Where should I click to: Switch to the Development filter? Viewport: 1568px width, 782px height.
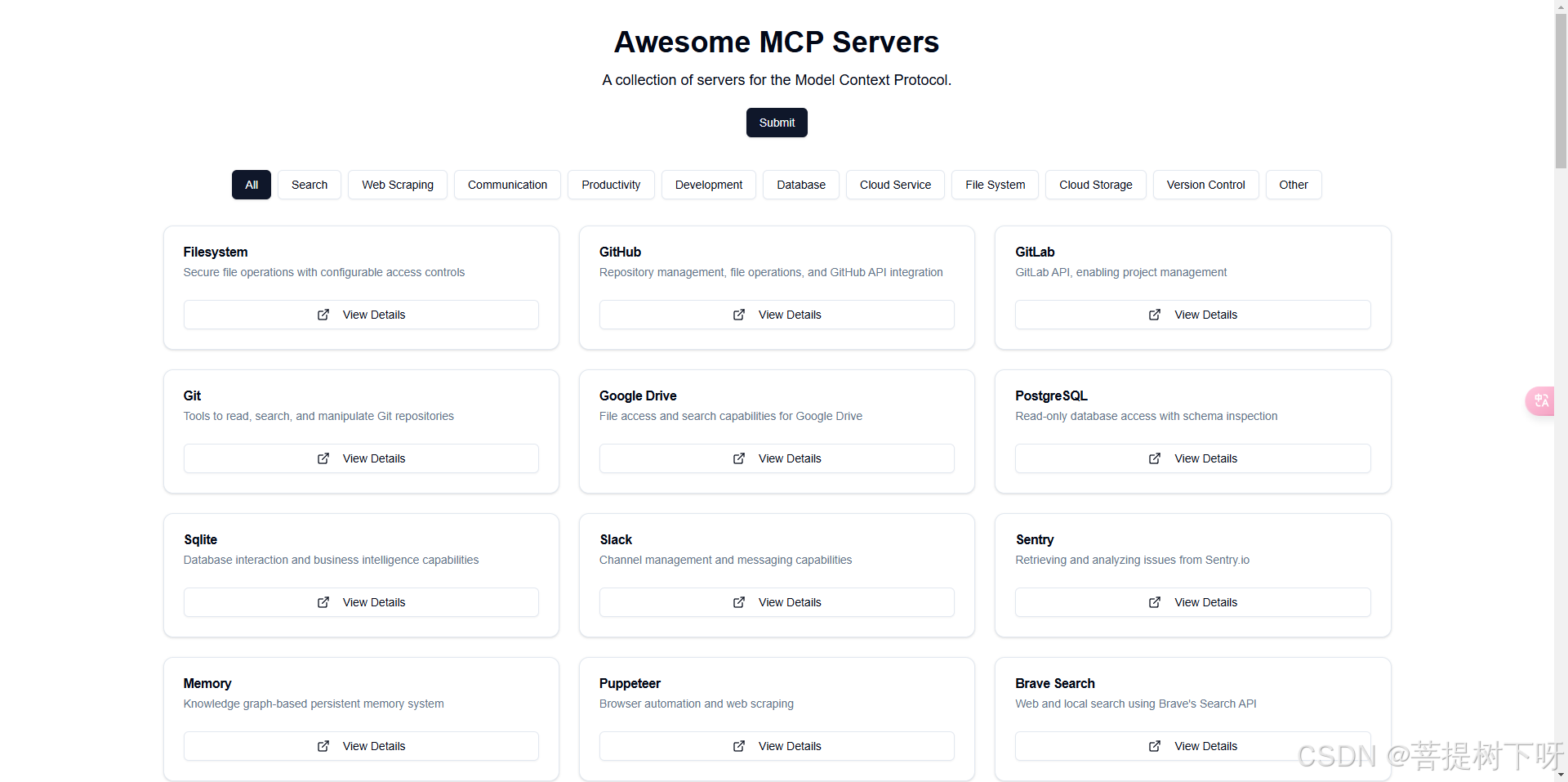tap(709, 185)
